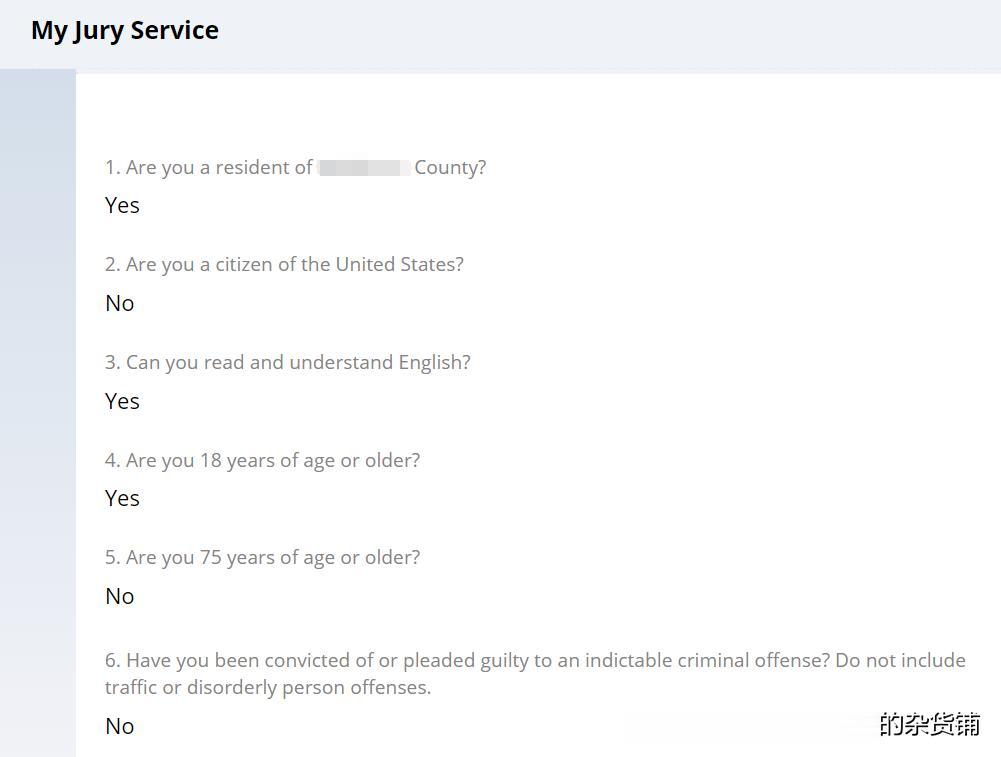Click the No answer for criminal offense question

point(119,726)
